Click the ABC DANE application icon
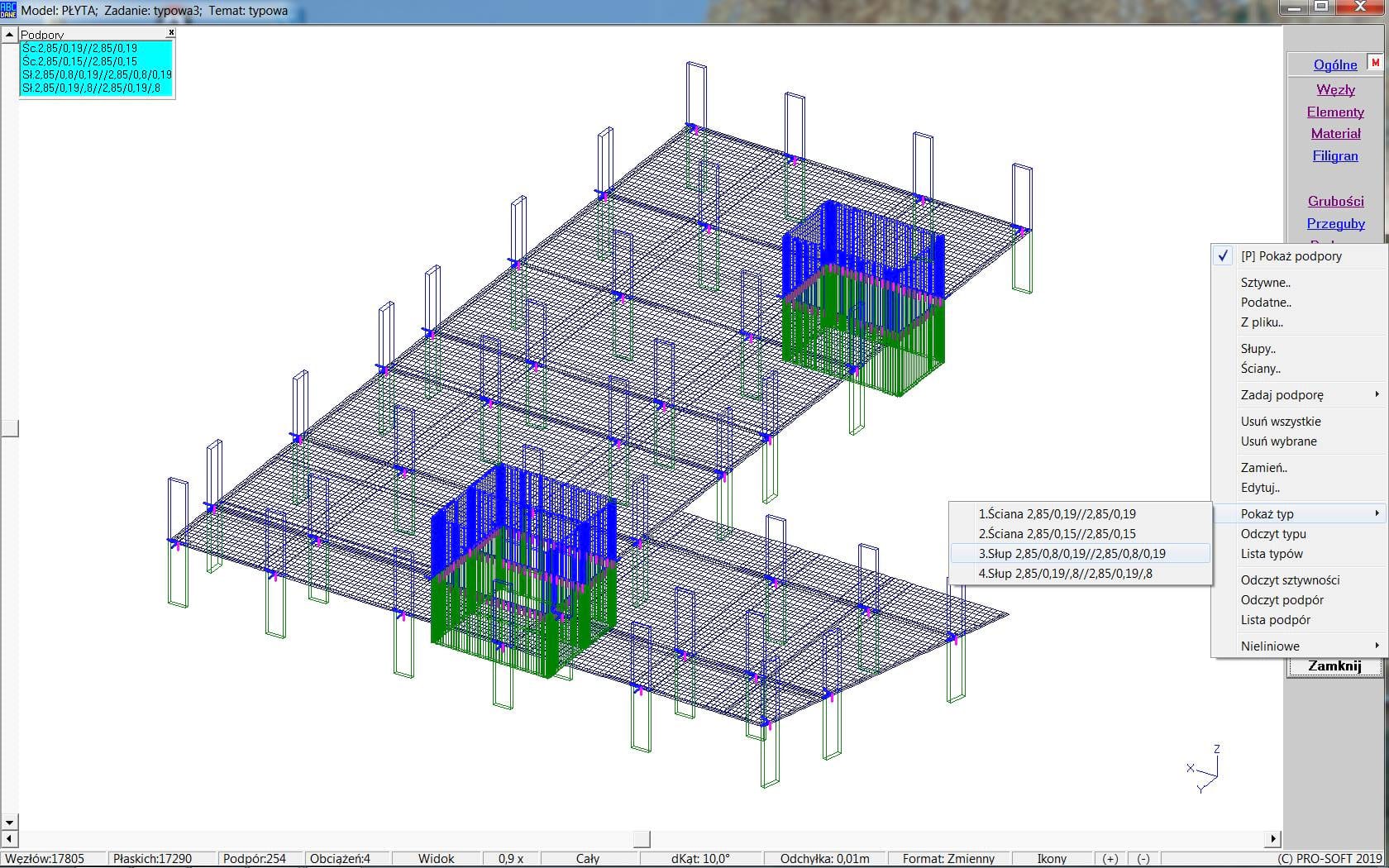This screenshot has height=868, width=1389. pos(8,10)
